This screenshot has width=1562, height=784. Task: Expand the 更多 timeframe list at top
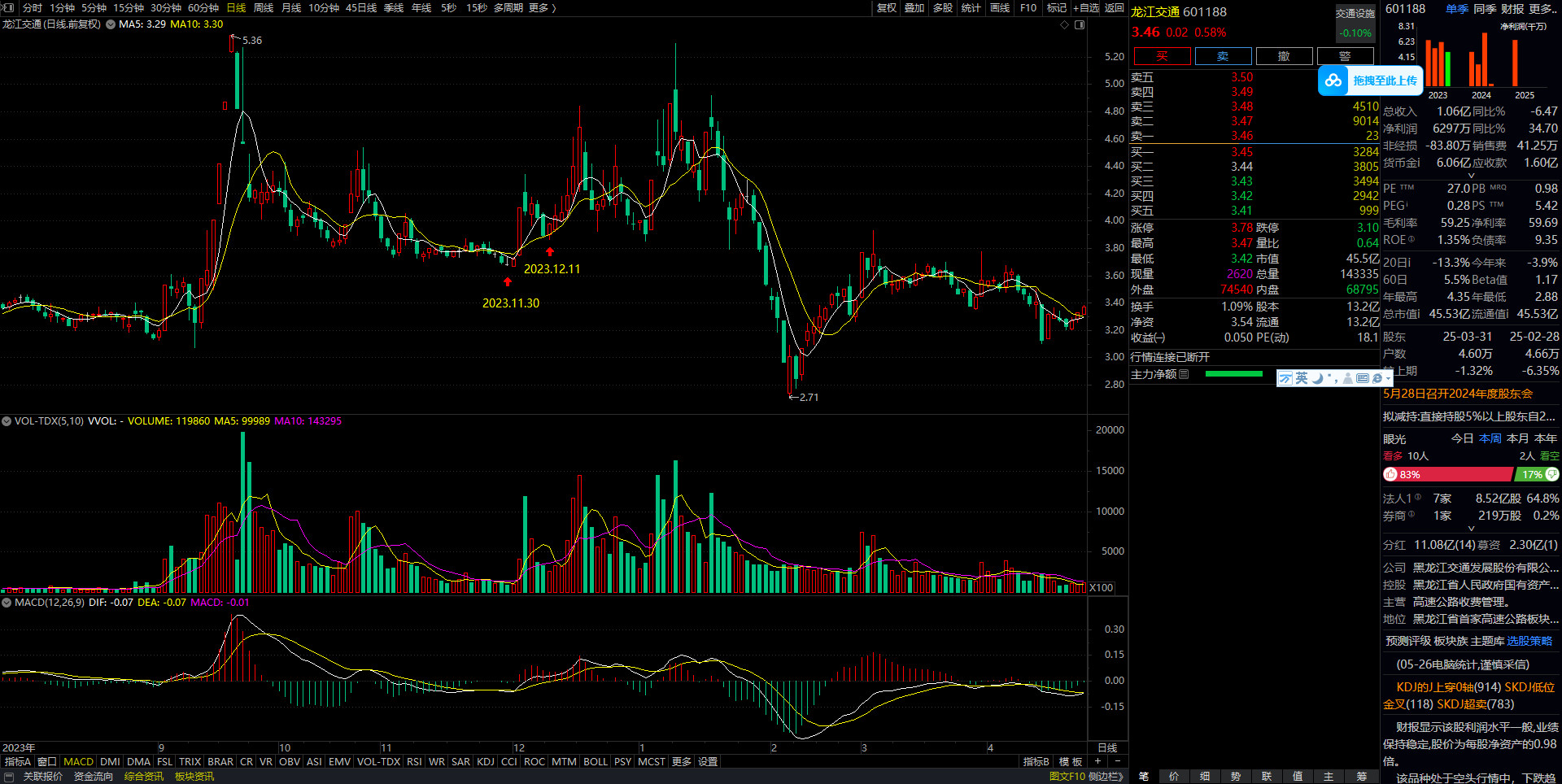point(542,7)
